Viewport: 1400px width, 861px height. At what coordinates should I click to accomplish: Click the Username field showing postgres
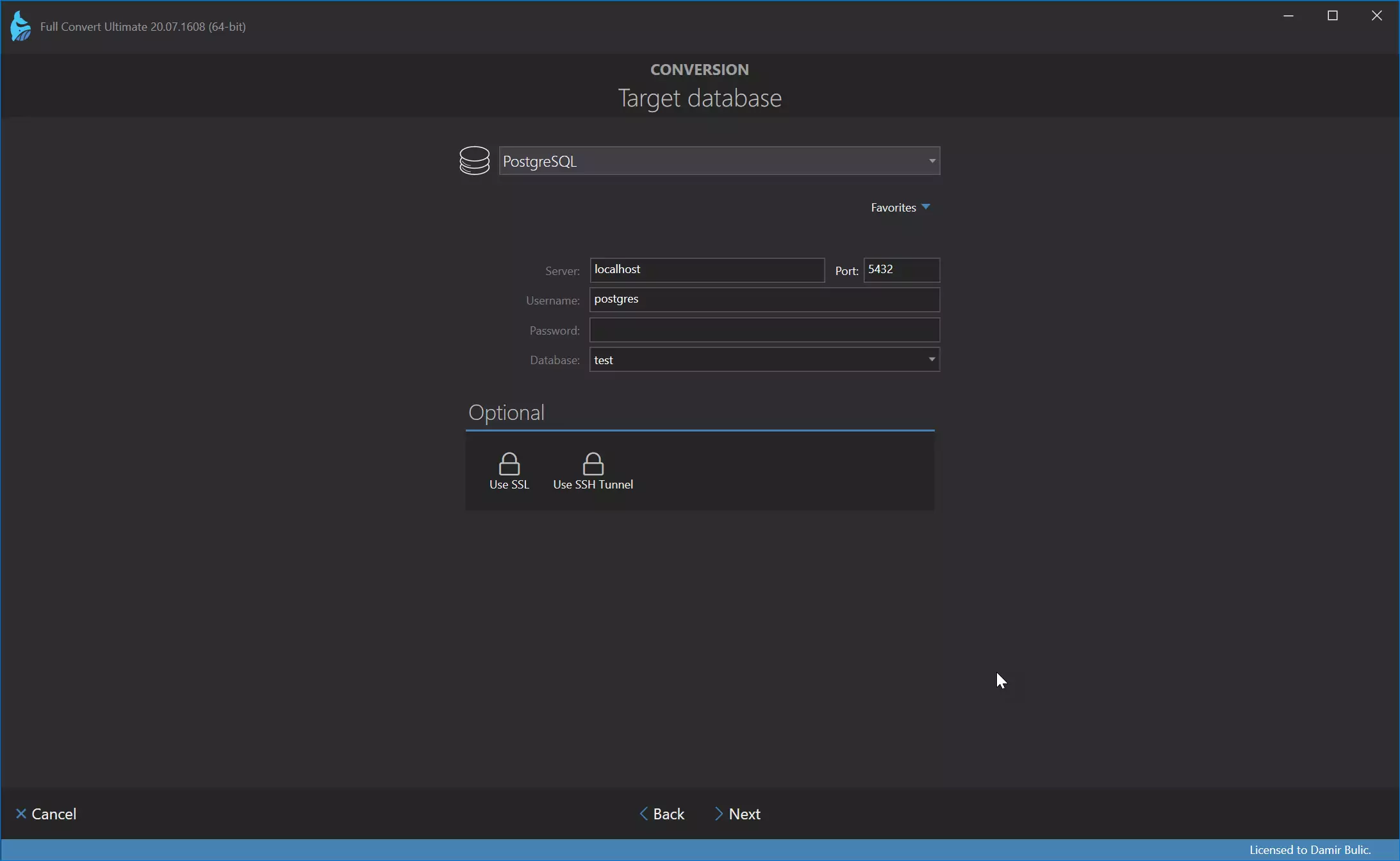coord(765,298)
